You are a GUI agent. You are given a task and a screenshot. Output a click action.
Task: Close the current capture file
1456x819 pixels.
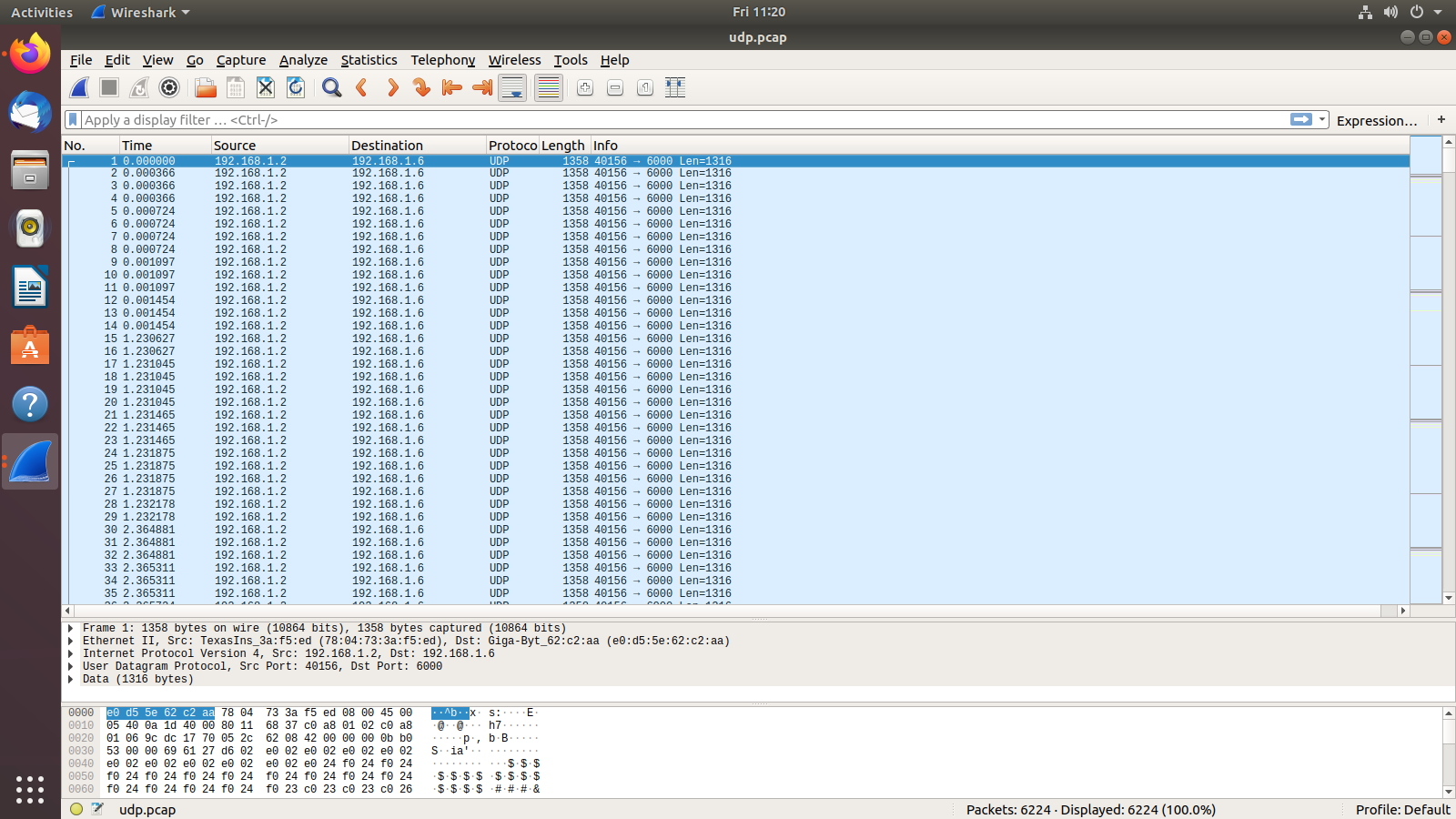[265, 87]
